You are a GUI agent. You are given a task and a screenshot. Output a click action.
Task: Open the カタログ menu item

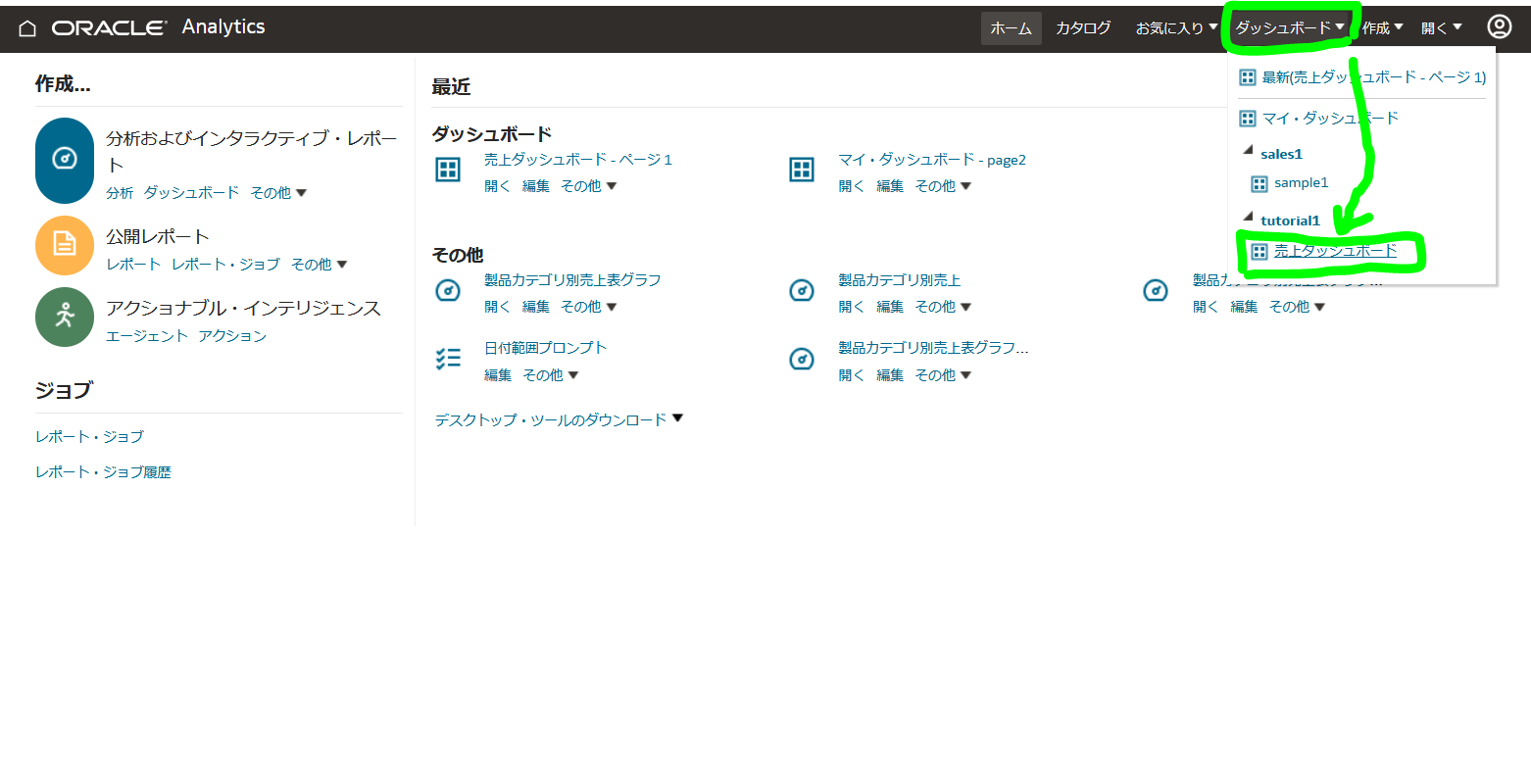point(1083,28)
